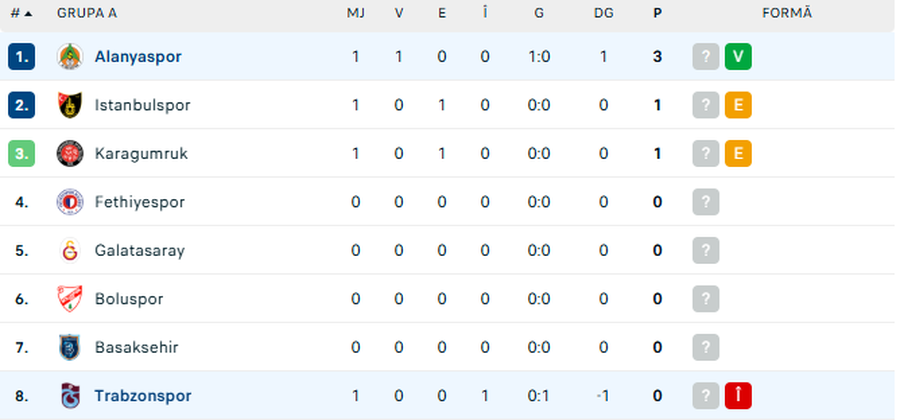Click the Boluspor team crest
The image size is (900, 420).
click(x=69, y=299)
